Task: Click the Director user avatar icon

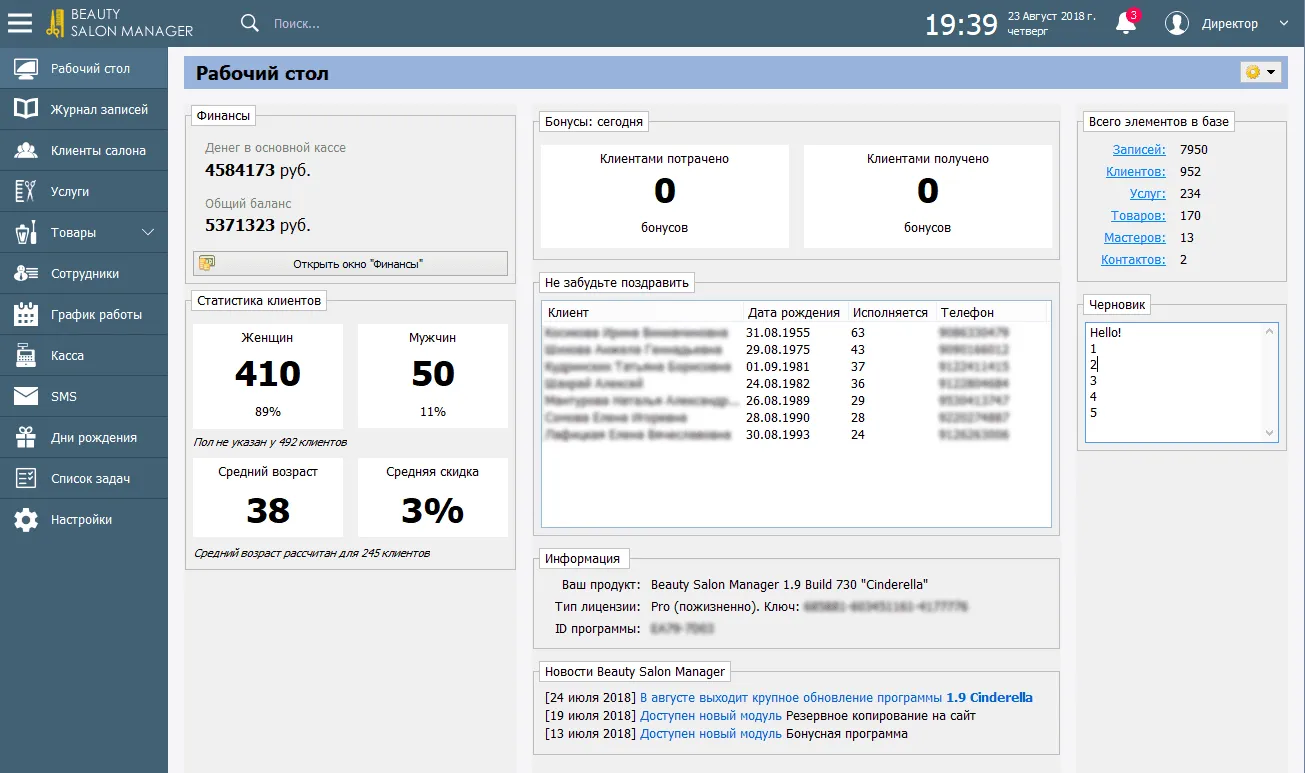Action: (x=1177, y=23)
